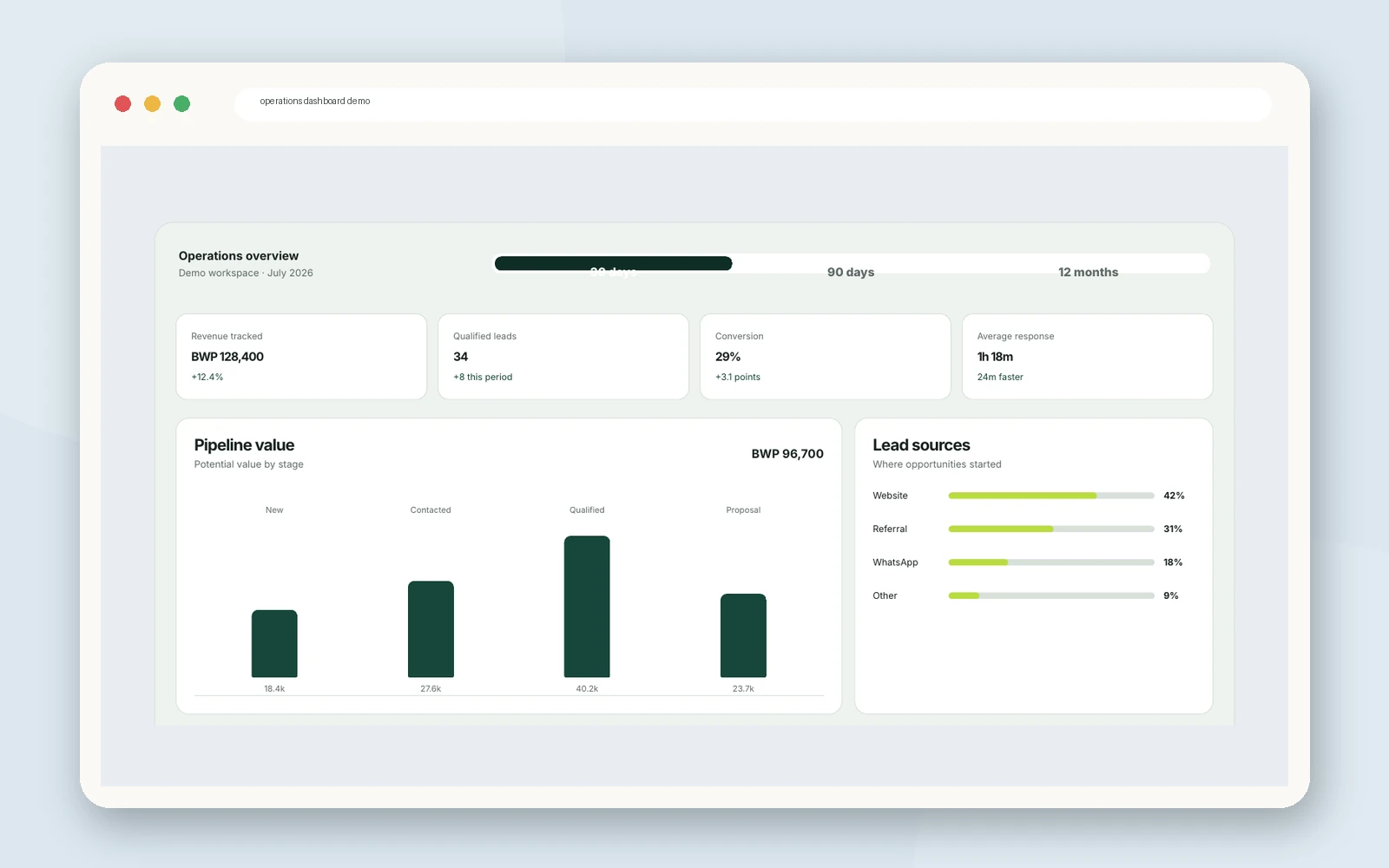
Task: Click the address bar reading operations dashboard demo
Action: click(753, 104)
